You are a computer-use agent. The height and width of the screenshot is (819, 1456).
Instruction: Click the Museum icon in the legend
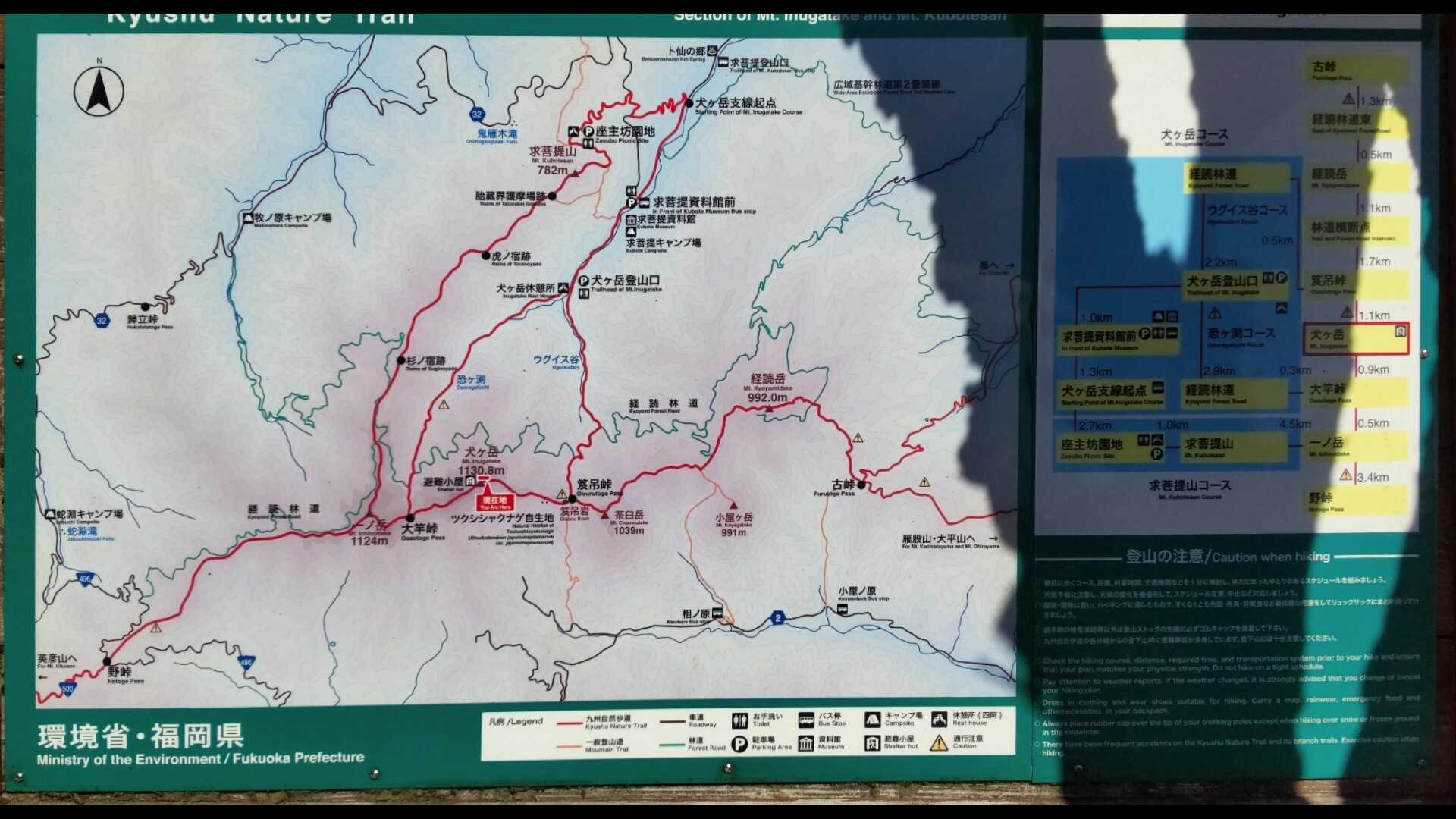coord(805,744)
